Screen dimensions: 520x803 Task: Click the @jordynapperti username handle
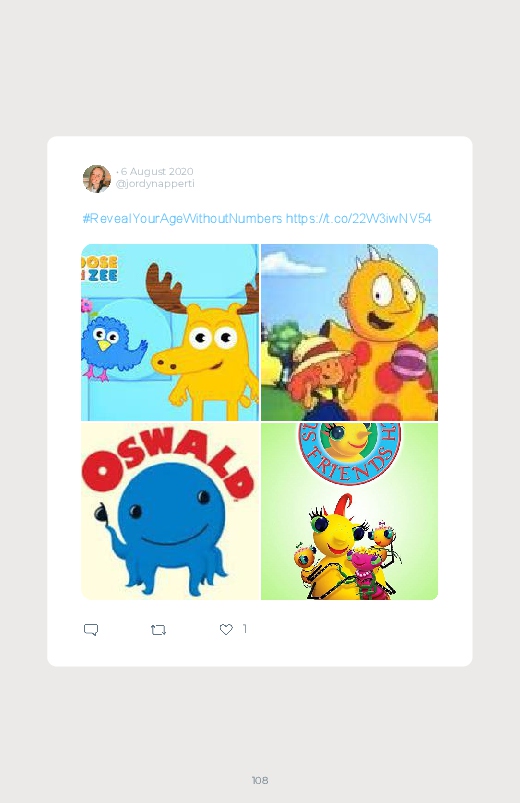tap(155, 184)
